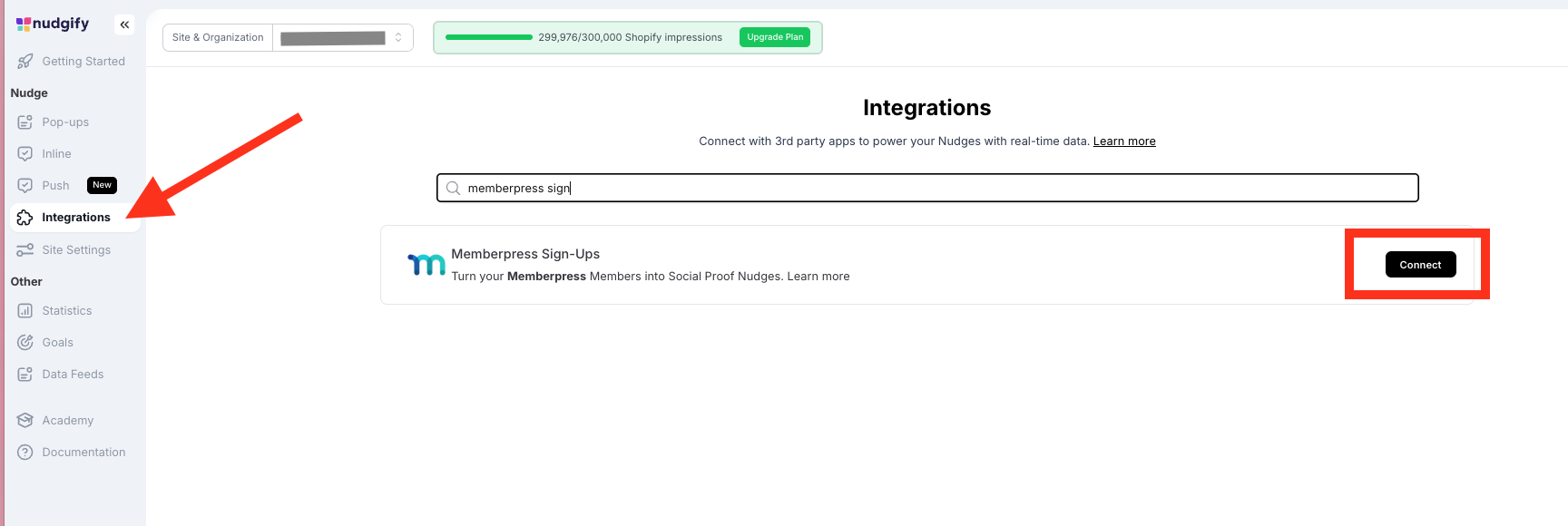Screen dimensions: 1568x526
Task: Open Goals target icon
Action: (x=25, y=343)
